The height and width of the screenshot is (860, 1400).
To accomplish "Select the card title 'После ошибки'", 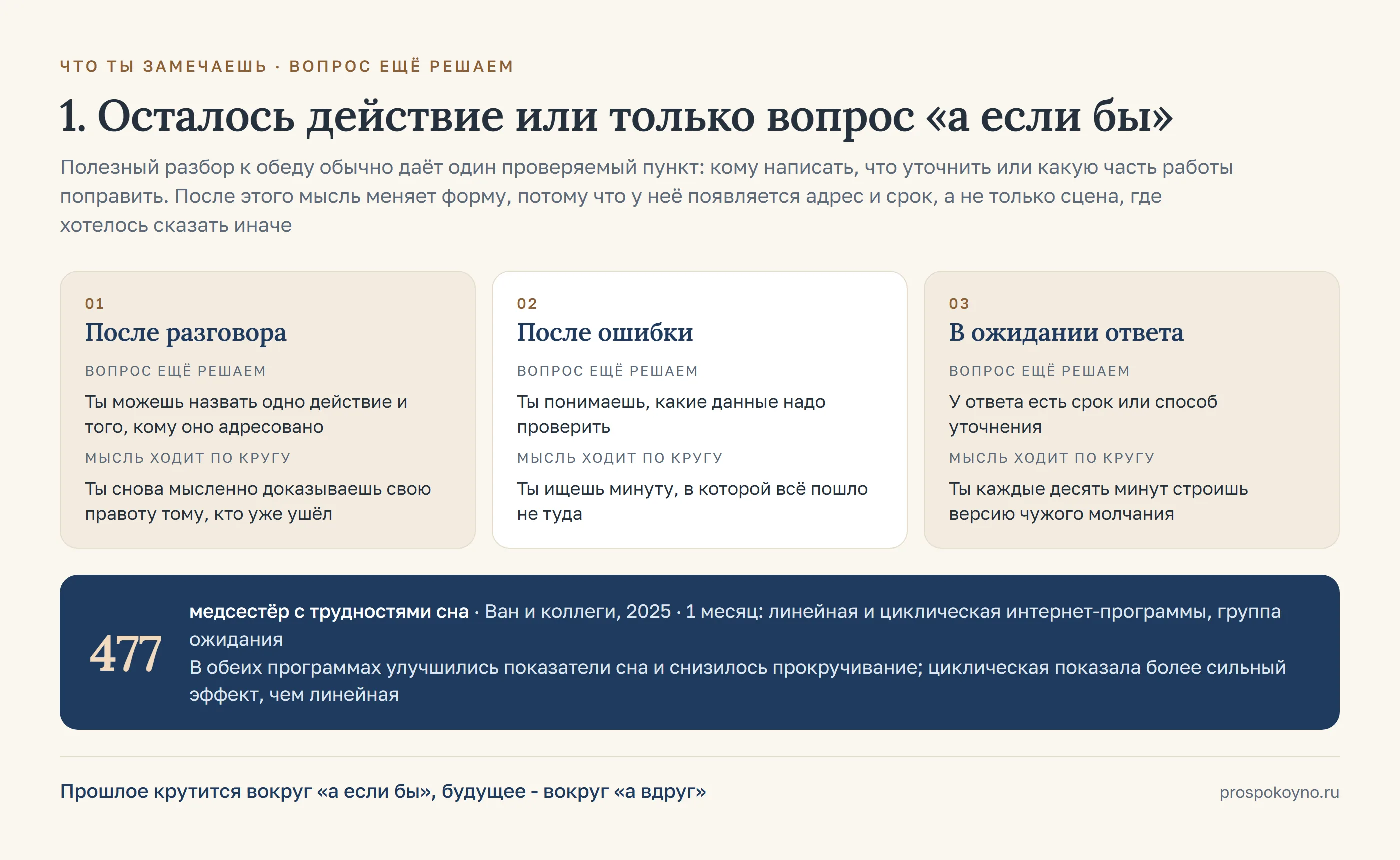I will 605,332.
